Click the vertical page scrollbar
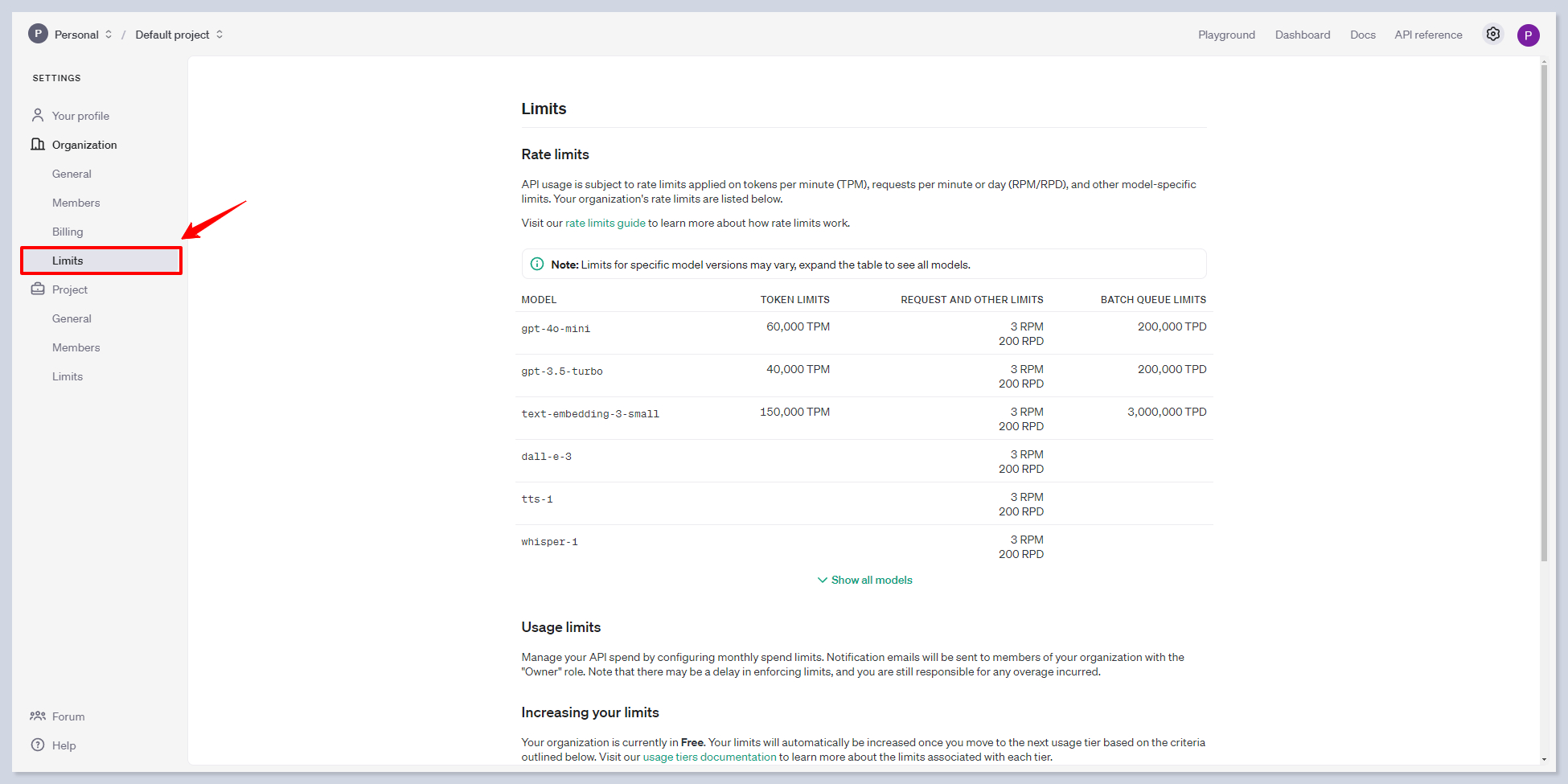The image size is (1568, 784). click(x=1544, y=314)
